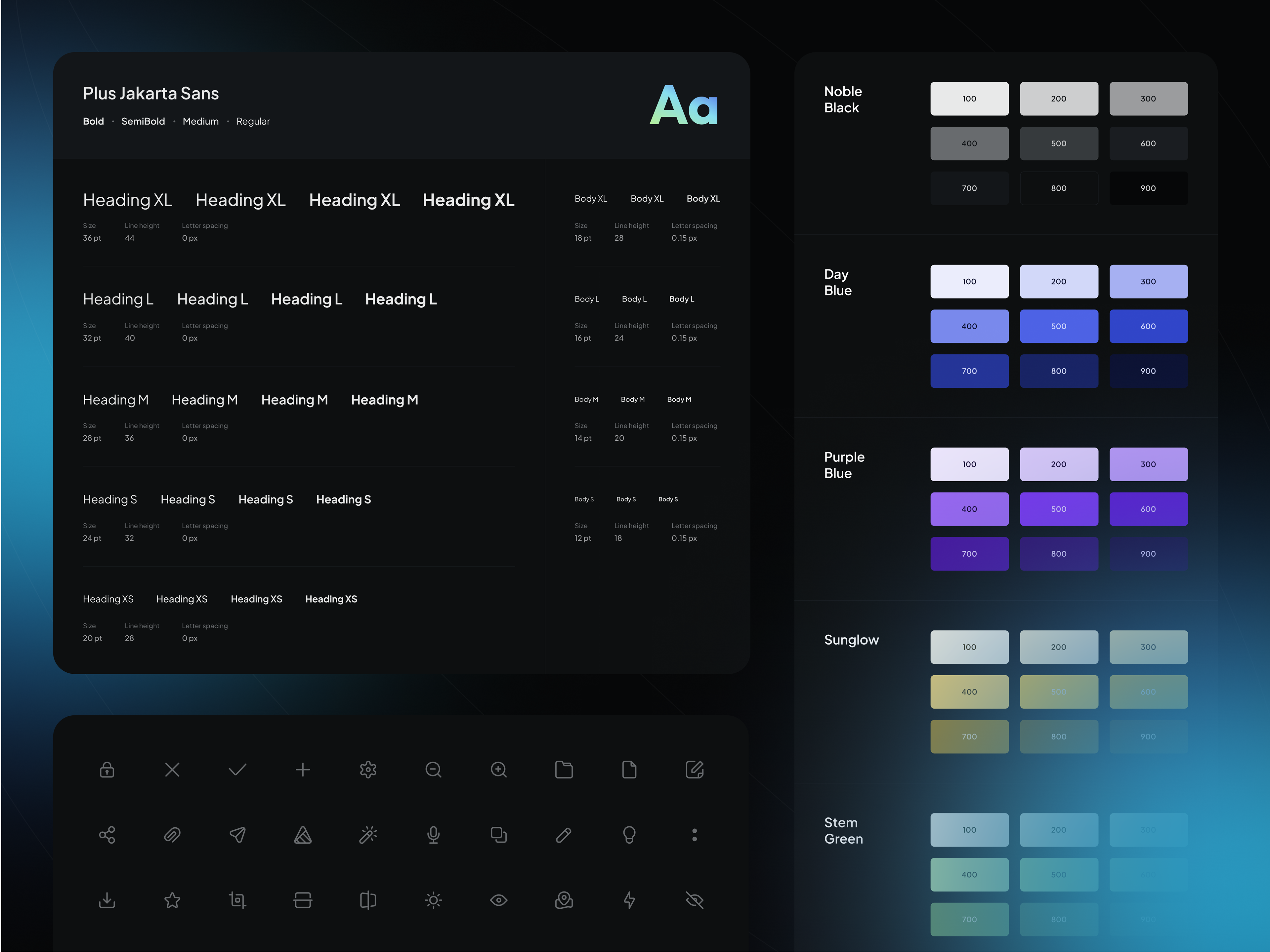Click the lightning bolt icon
The height and width of the screenshot is (952, 1270).
point(629,900)
